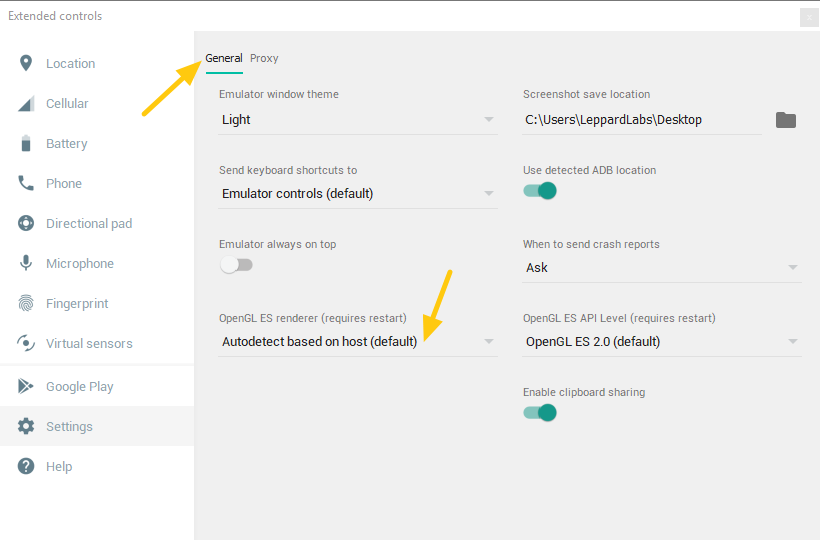Open the OpenGL ES renderer dropdown
The width and height of the screenshot is (820, 540).
(358, 342)
